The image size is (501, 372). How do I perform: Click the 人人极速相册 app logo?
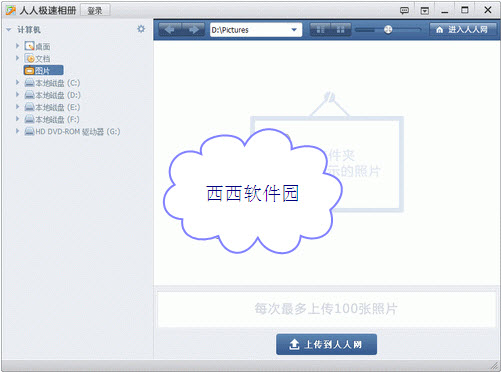(11, 10)
